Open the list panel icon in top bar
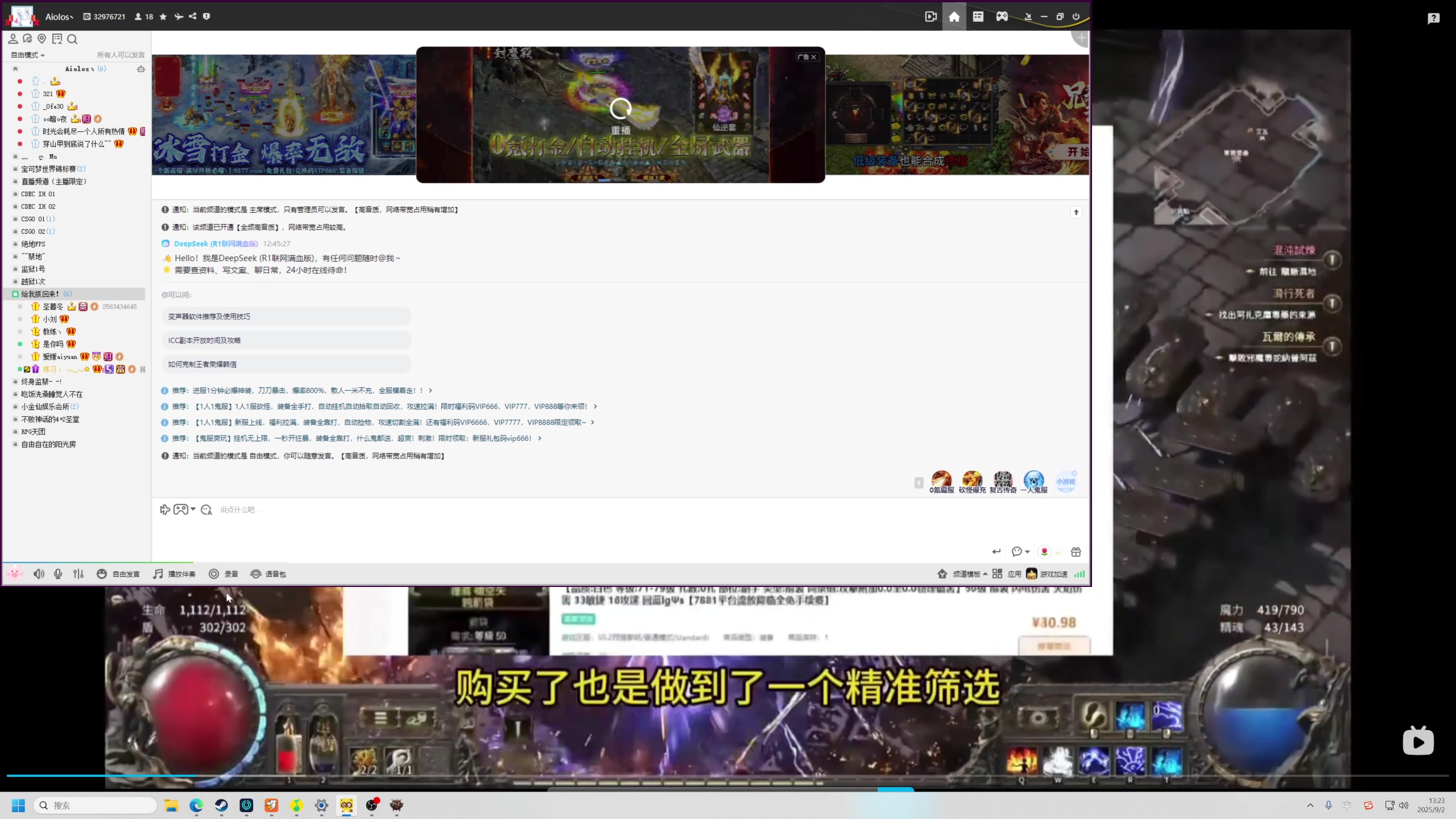Image resolution: width=1456 pixels, height=819 pixels. point(978,16)
